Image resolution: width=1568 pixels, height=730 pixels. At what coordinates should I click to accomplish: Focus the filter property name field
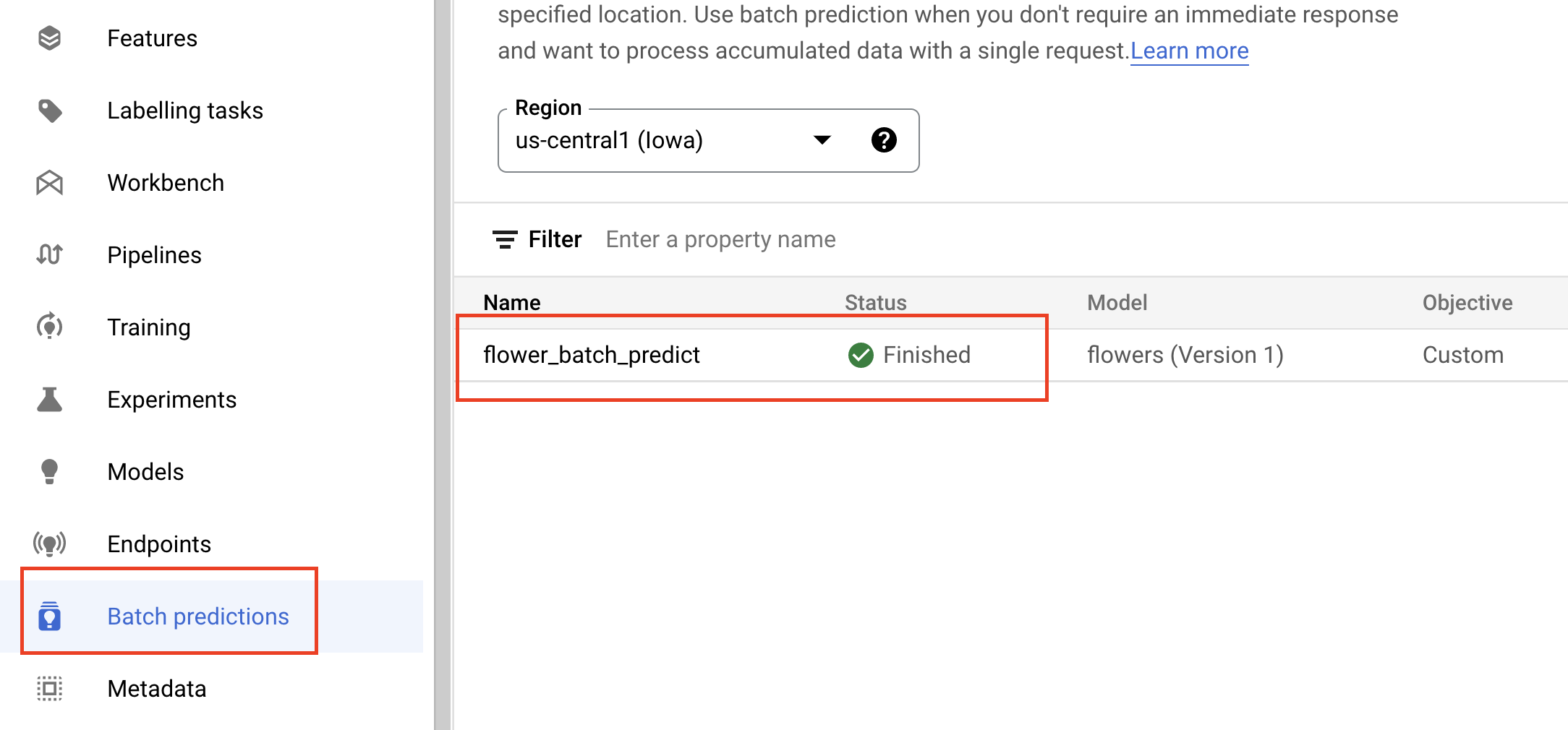[720, 239]
